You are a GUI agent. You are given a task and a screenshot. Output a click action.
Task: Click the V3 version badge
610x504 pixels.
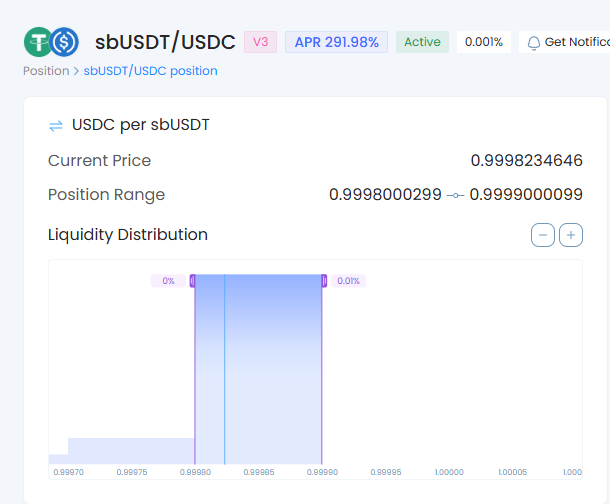(x=260, y=42)
